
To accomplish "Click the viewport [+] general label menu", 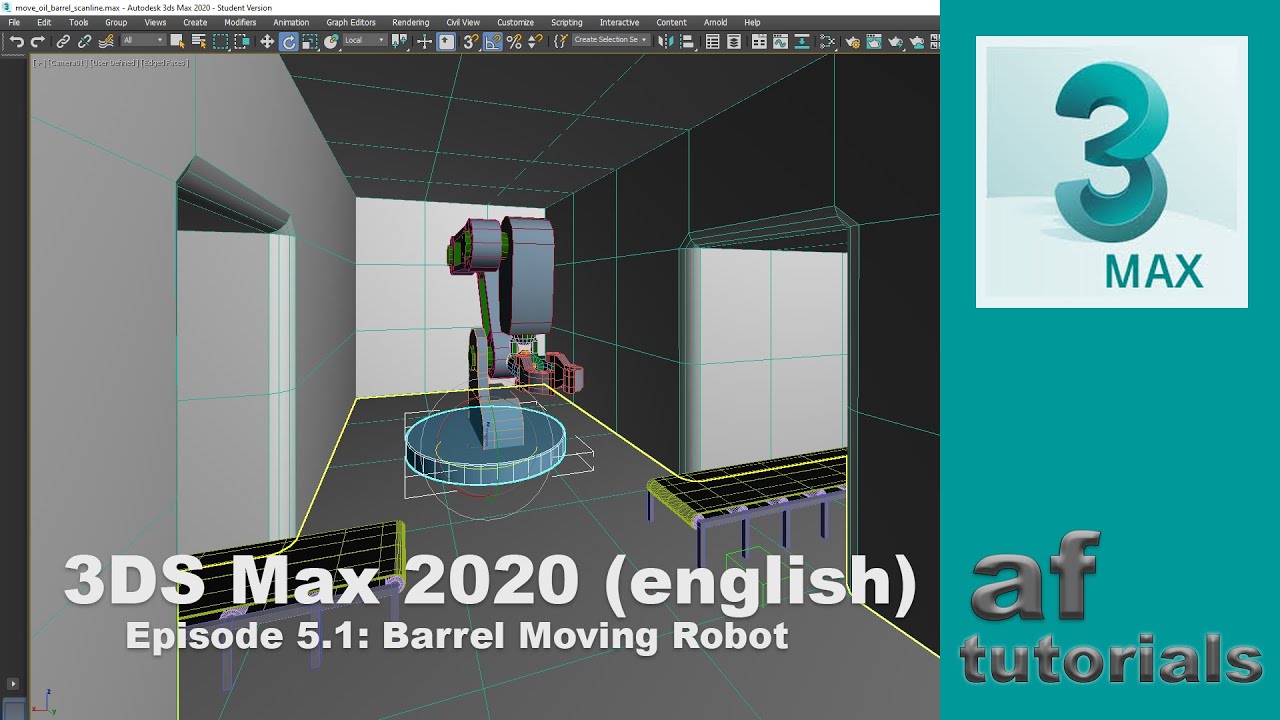I will (x=39, y=63).
